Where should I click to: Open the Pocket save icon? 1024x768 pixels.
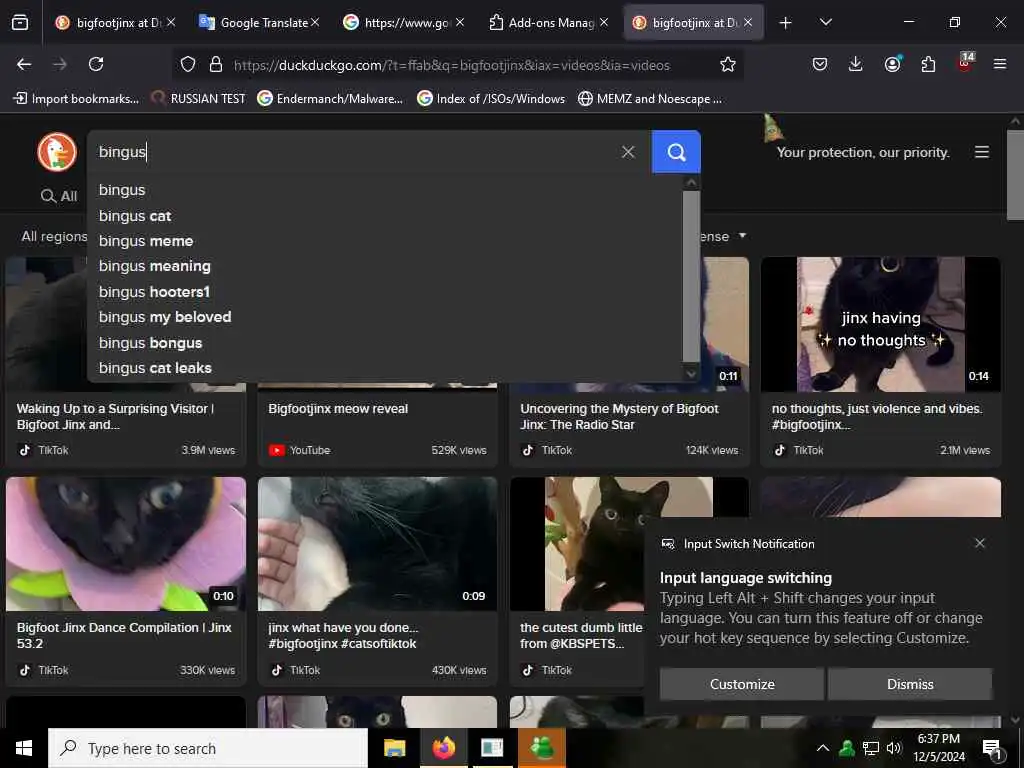coord(820,64)
